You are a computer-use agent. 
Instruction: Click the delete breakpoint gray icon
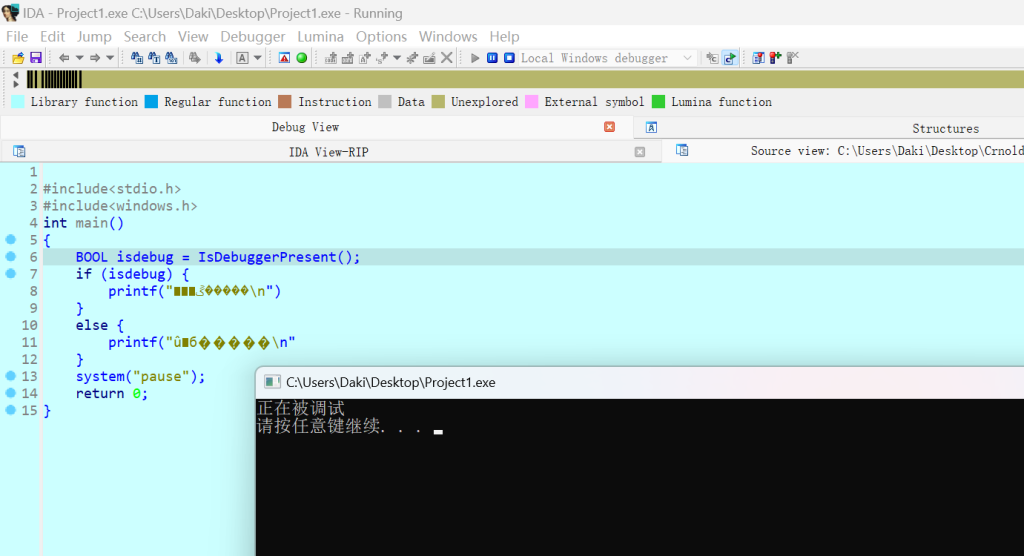point(793,58)
